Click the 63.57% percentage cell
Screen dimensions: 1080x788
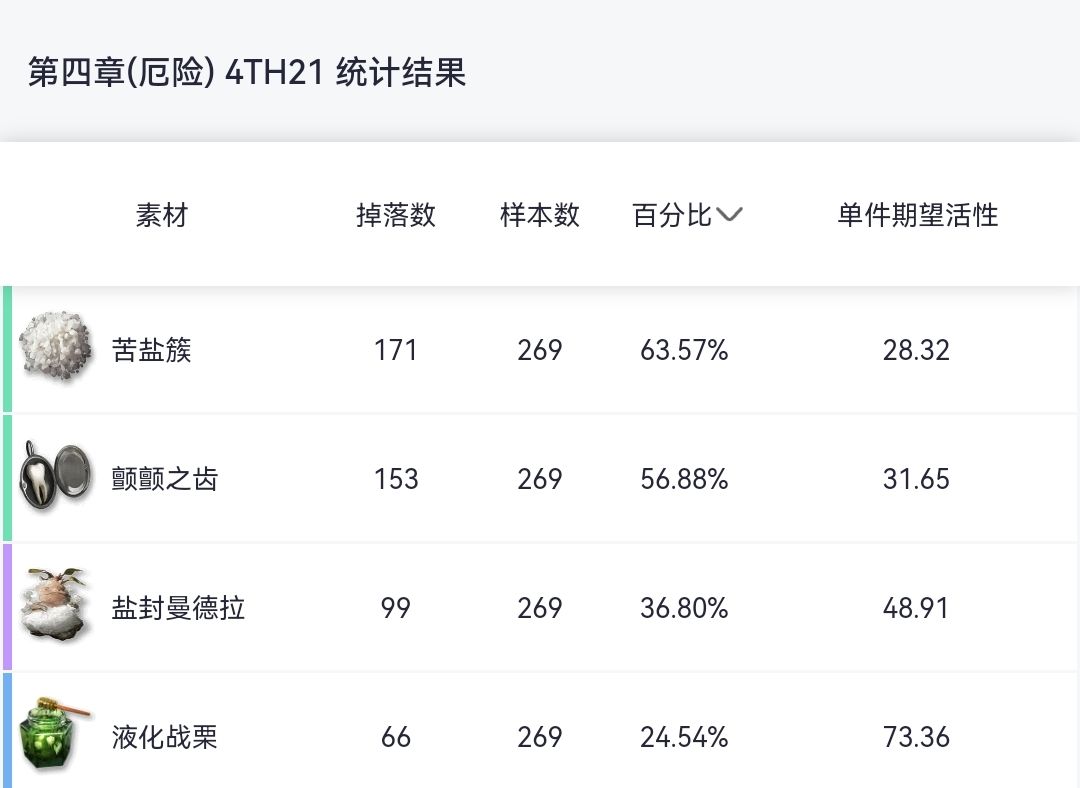[684, 350]
